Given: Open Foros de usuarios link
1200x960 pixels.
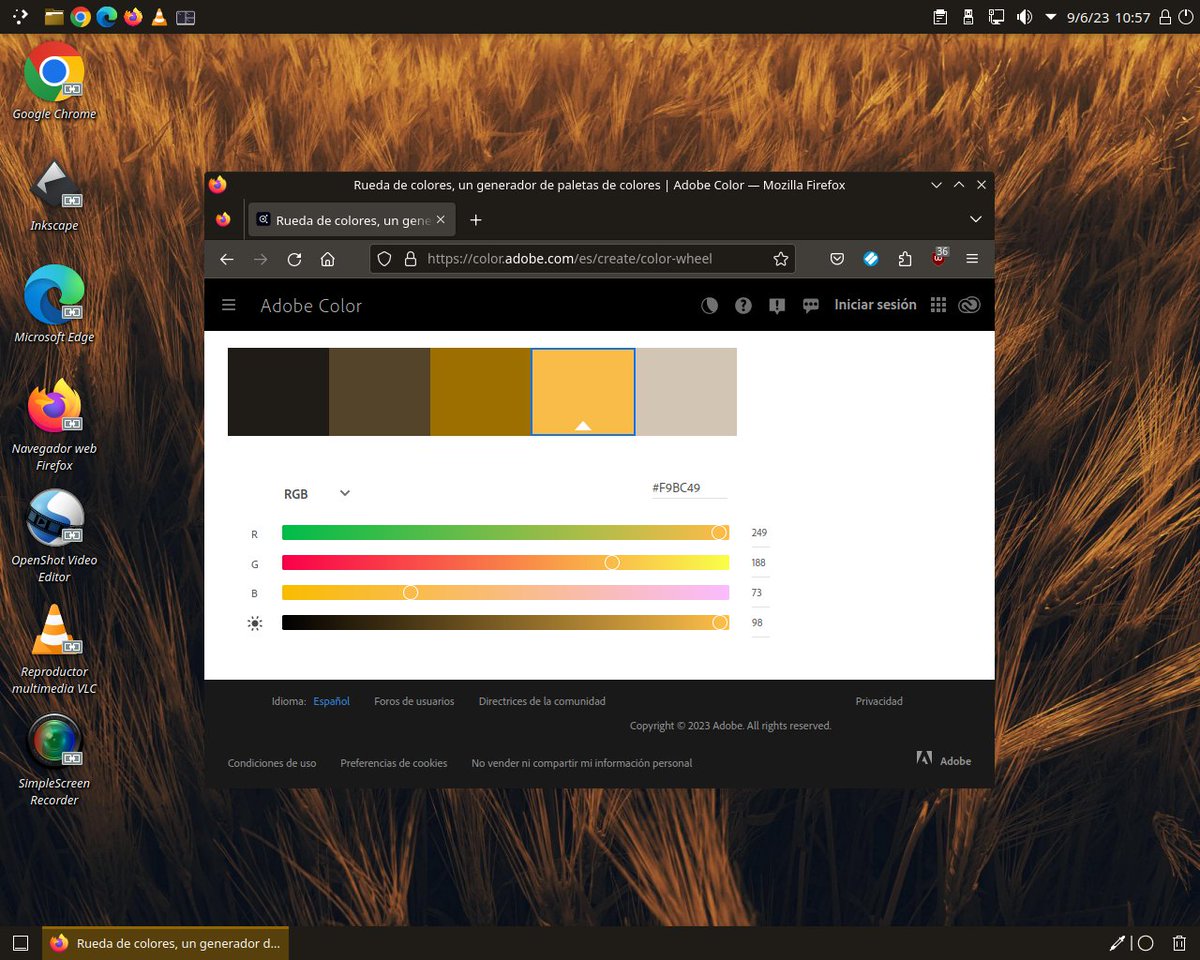Looking at the screenshot, I should pos(414,701).
